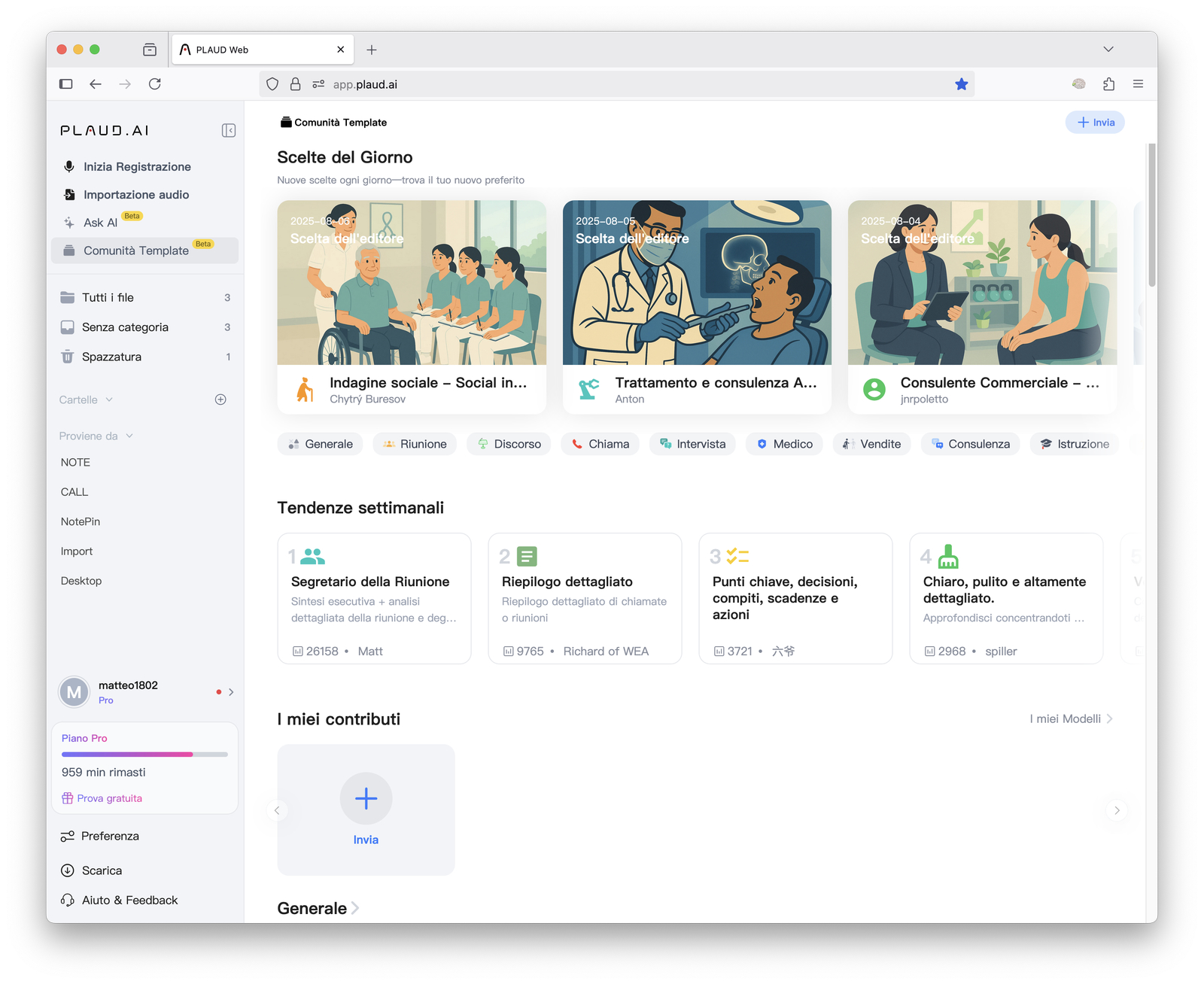Select the Medico category chip
This screenshot has width=1204, height=984.
click(x=784, y=444)
